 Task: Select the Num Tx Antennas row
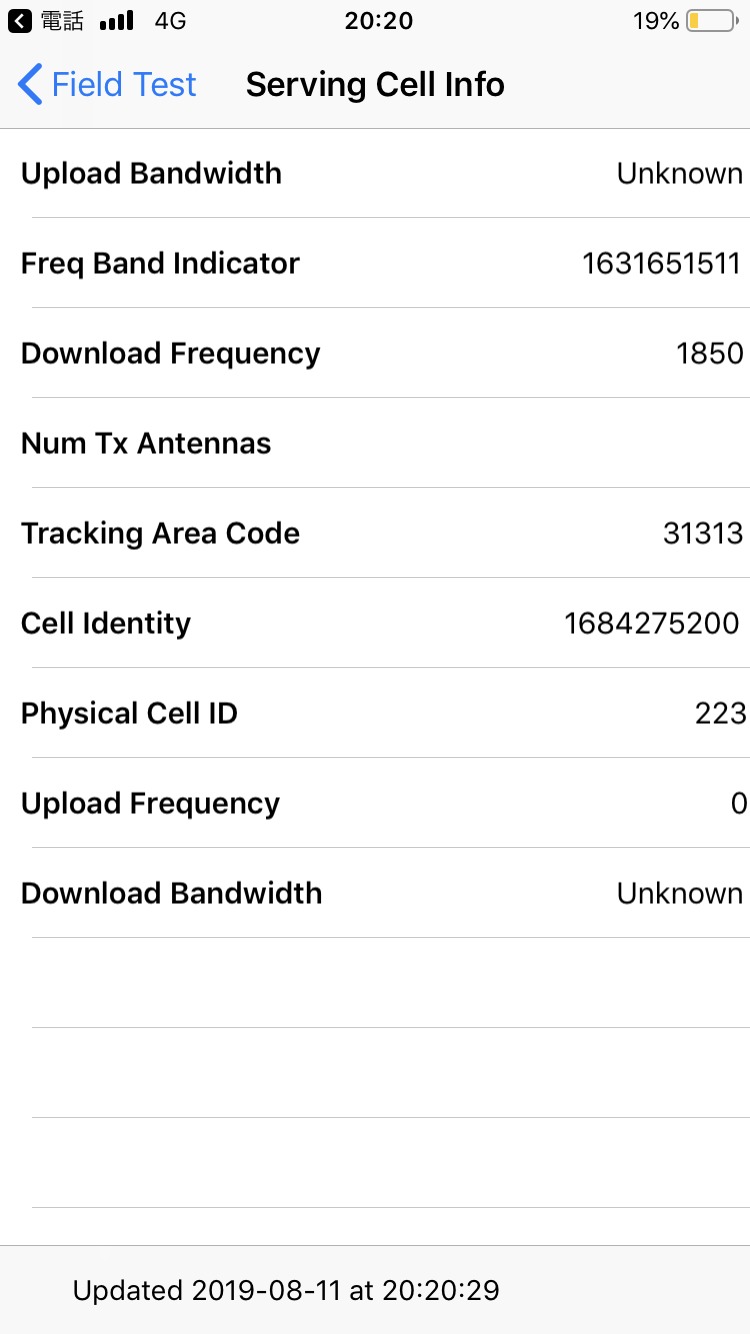pos(375,443)
